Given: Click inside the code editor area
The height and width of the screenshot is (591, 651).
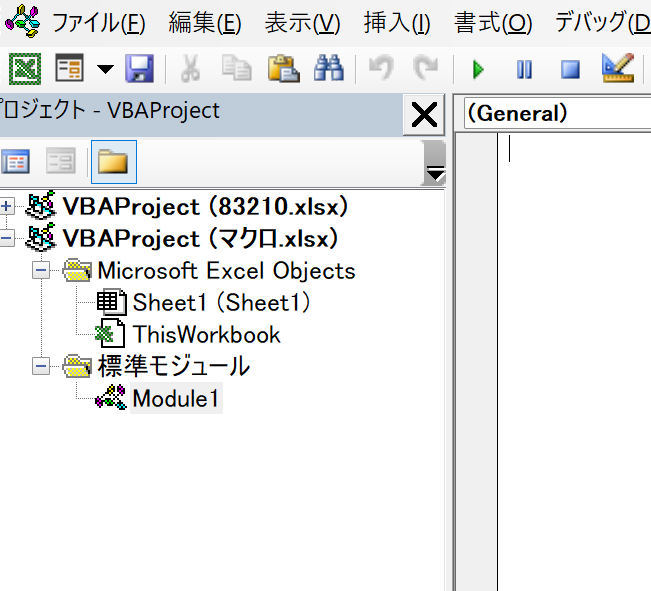Looking at the screenshot, I should (575, 361).
